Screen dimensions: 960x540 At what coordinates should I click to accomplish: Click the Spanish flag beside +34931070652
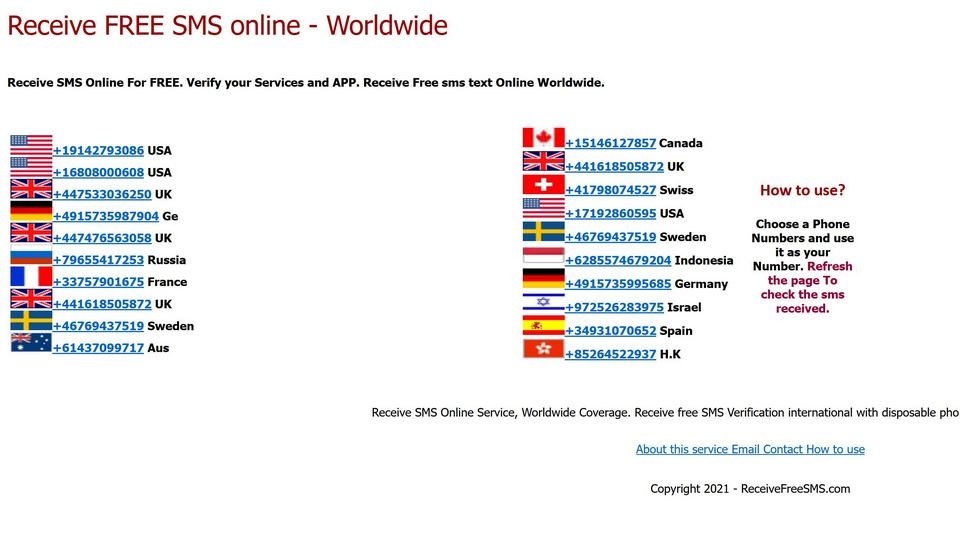pos(544,326)
